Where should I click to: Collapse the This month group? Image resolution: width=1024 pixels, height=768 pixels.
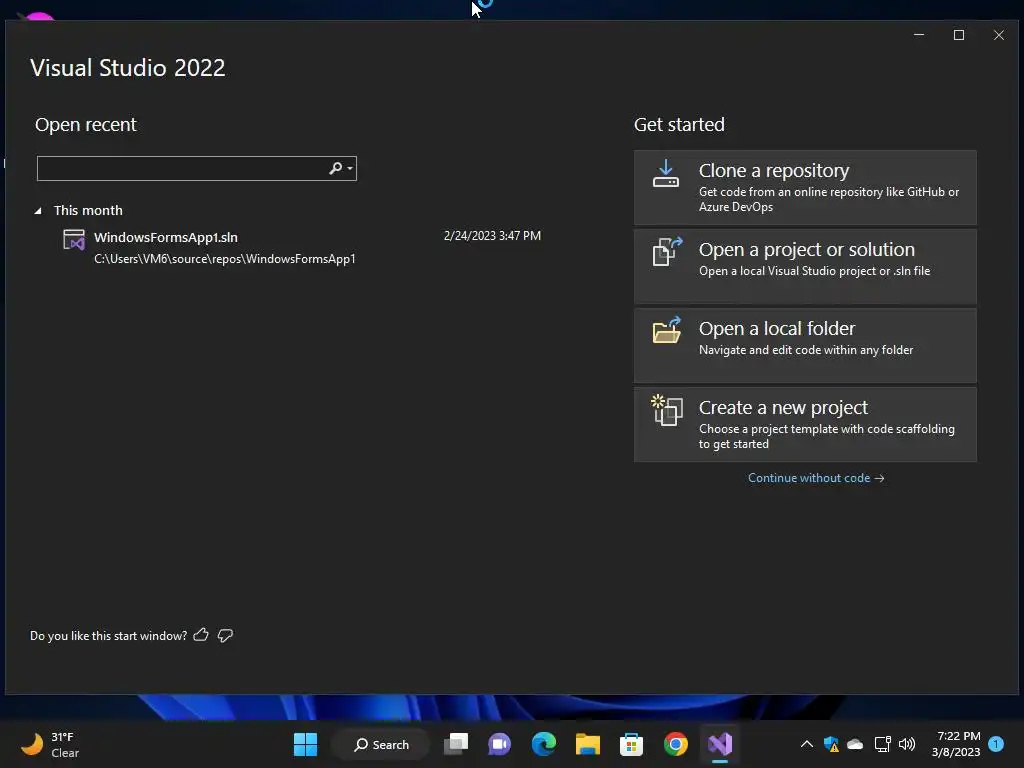tap(38, 211)
